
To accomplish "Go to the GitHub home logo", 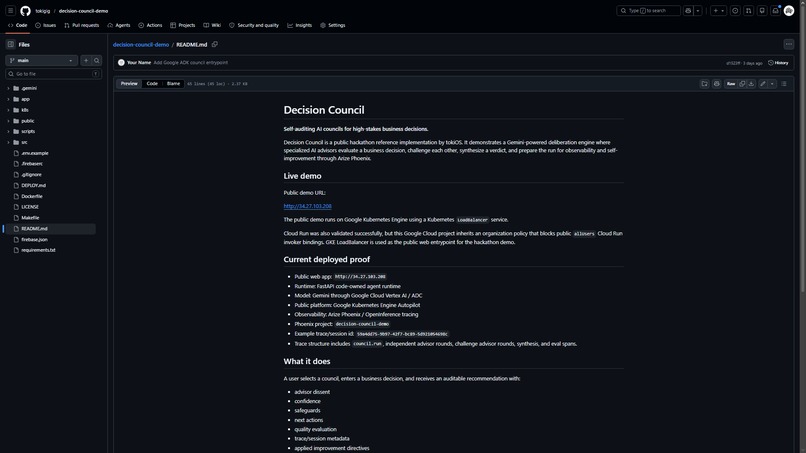I will point(25,10).
